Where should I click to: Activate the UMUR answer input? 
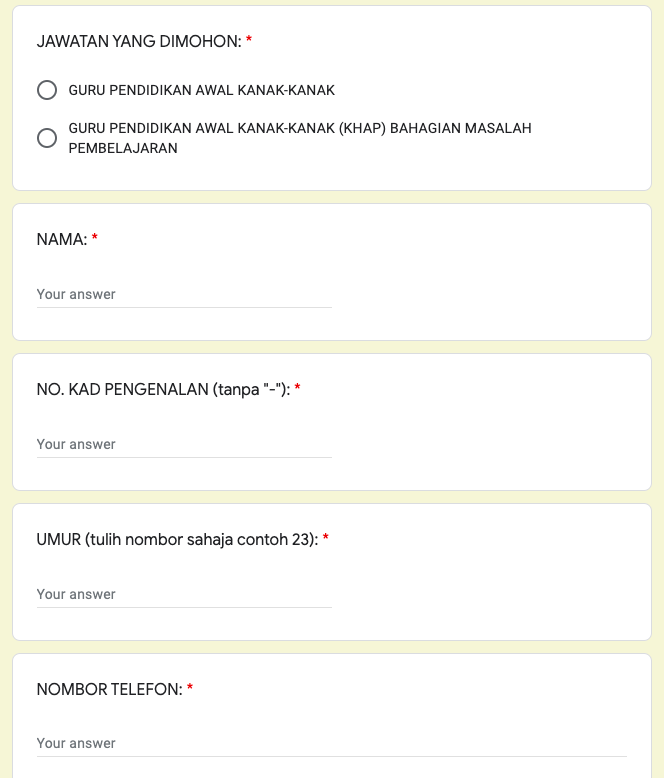(x=184, y=595)
